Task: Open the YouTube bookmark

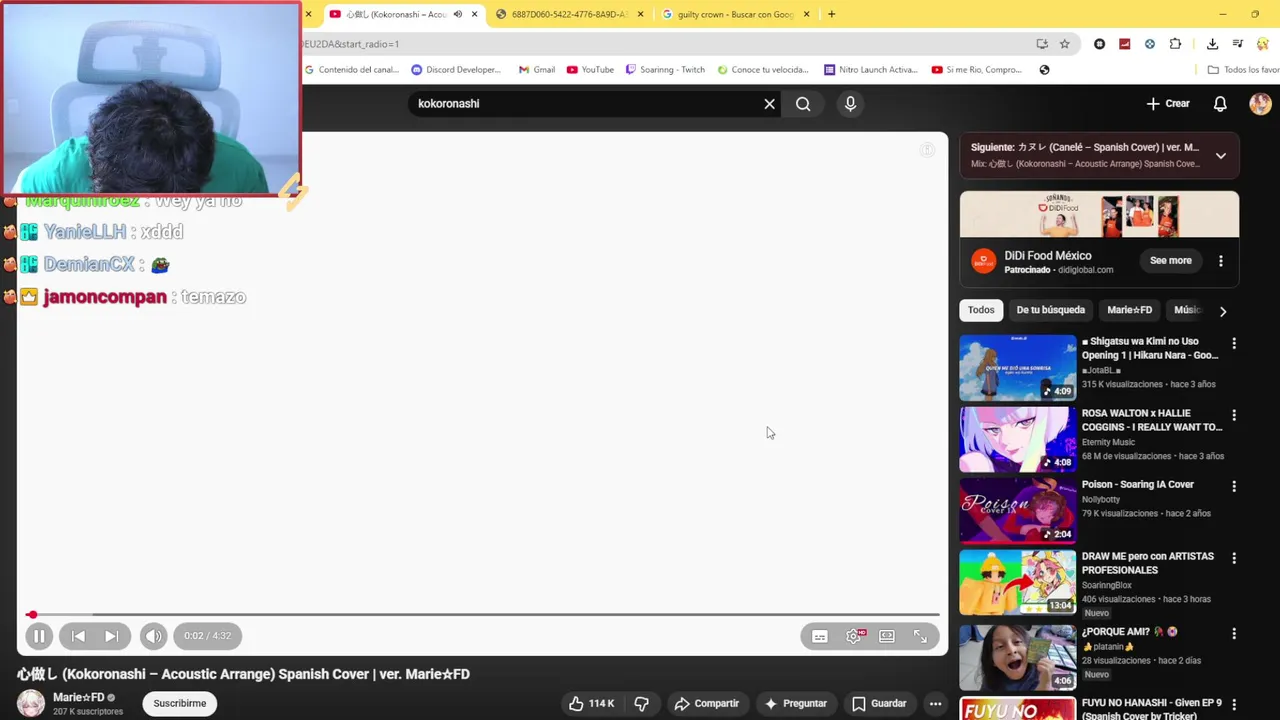Action: 590,70
